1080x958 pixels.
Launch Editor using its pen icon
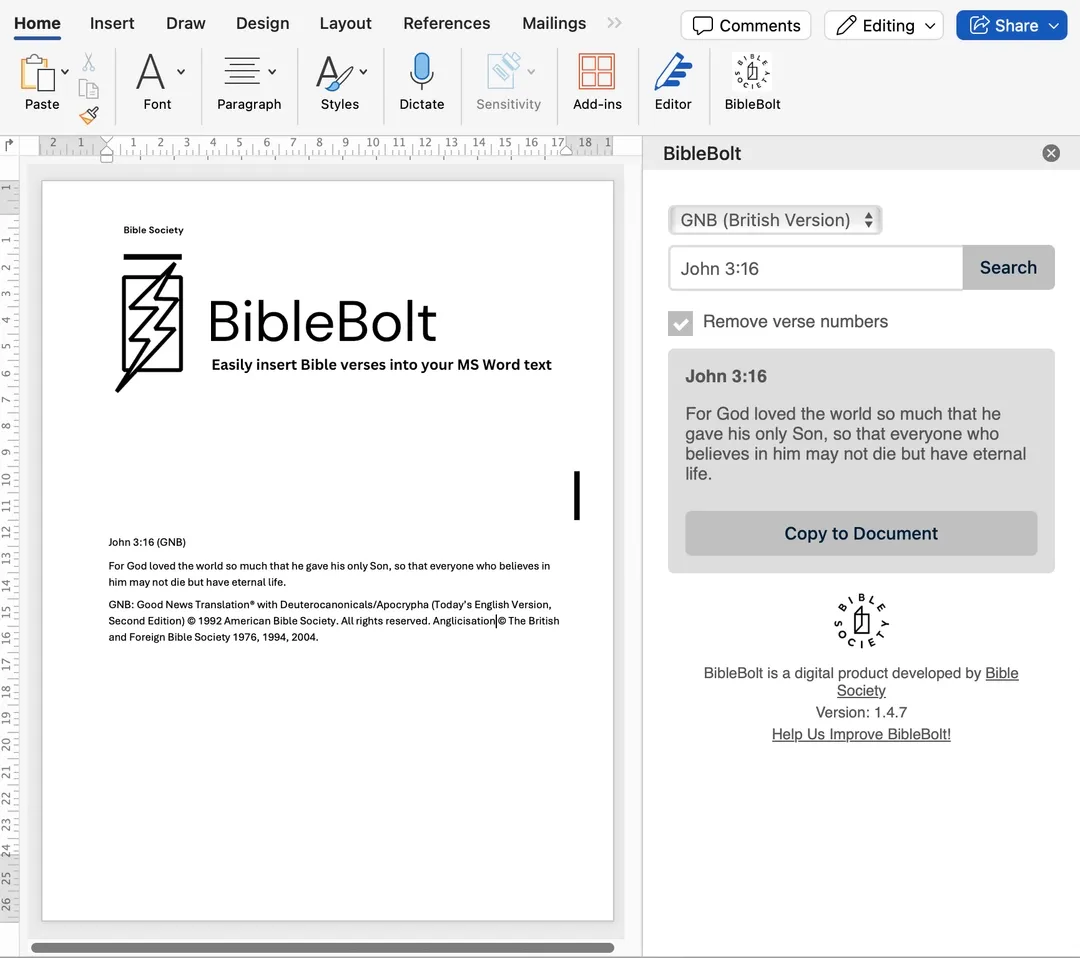[x=673, y=72]
